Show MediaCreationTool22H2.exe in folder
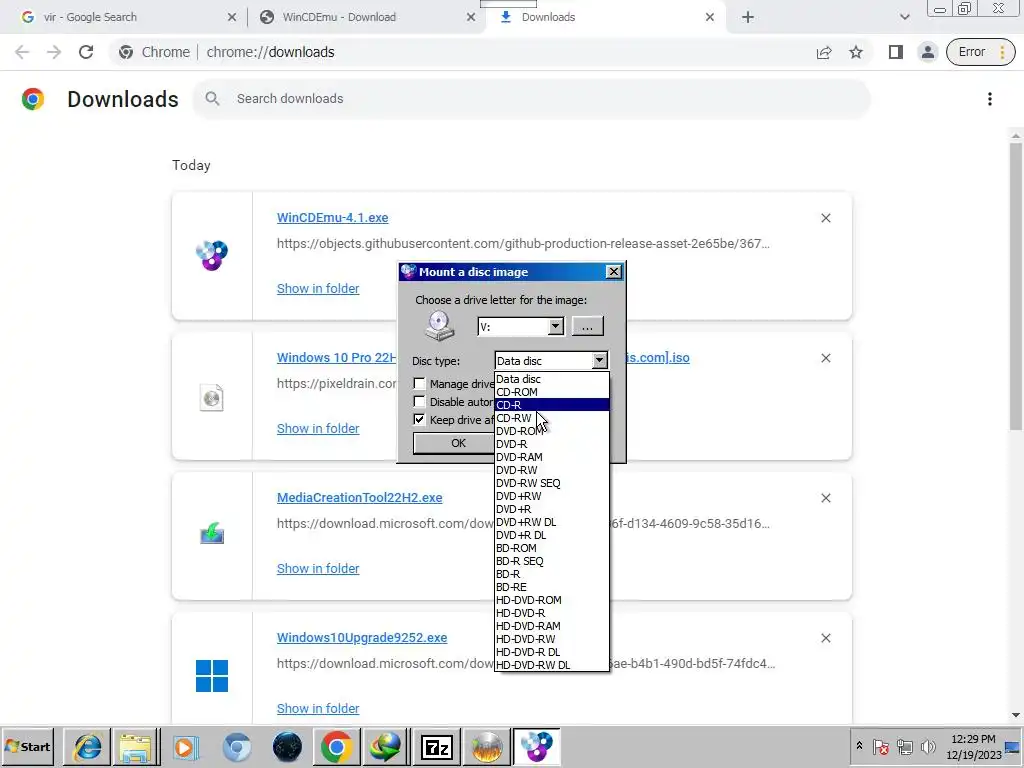The image size is (1024, 768). [318, 569]
